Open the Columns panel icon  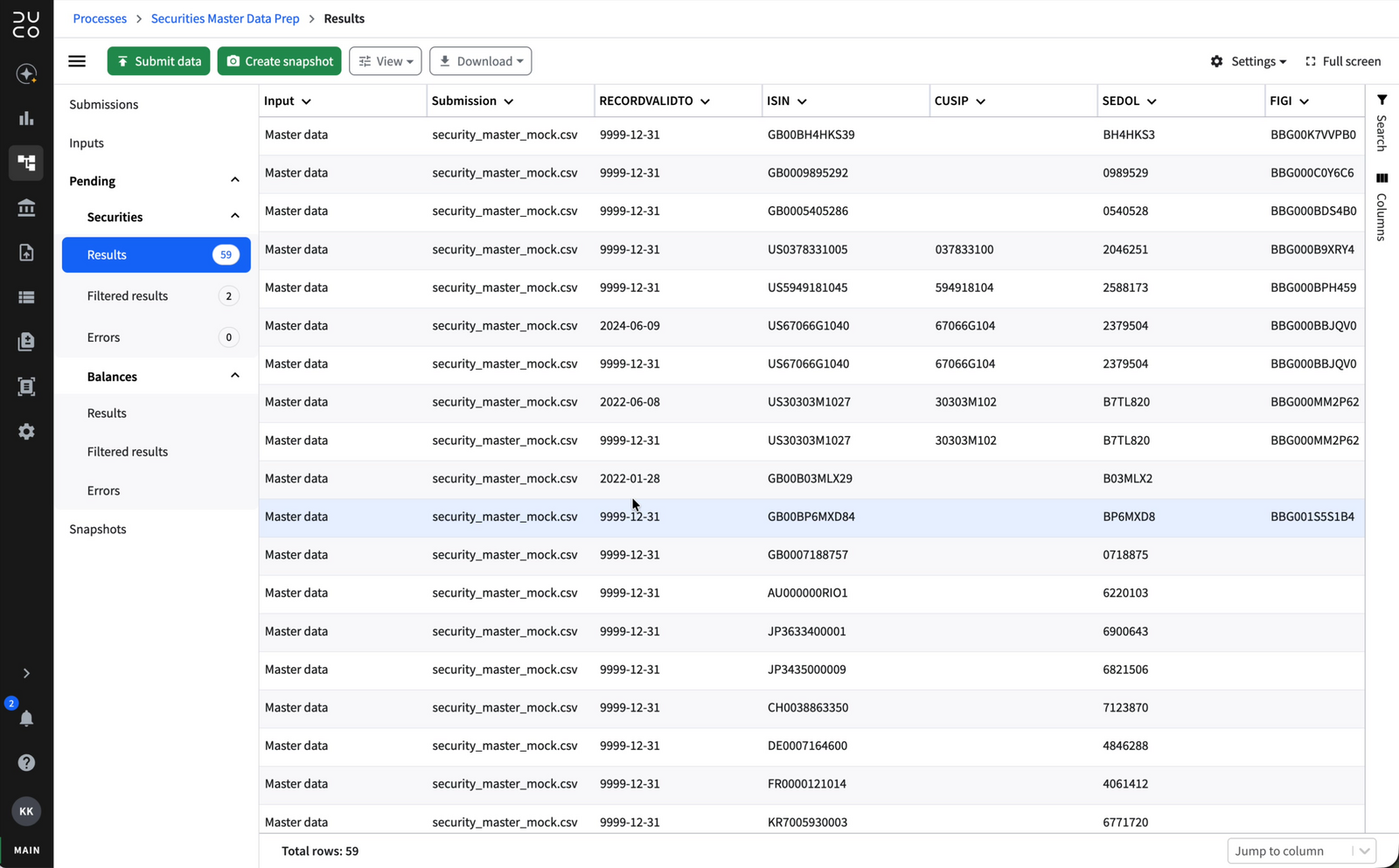(x=1382, y=178)
